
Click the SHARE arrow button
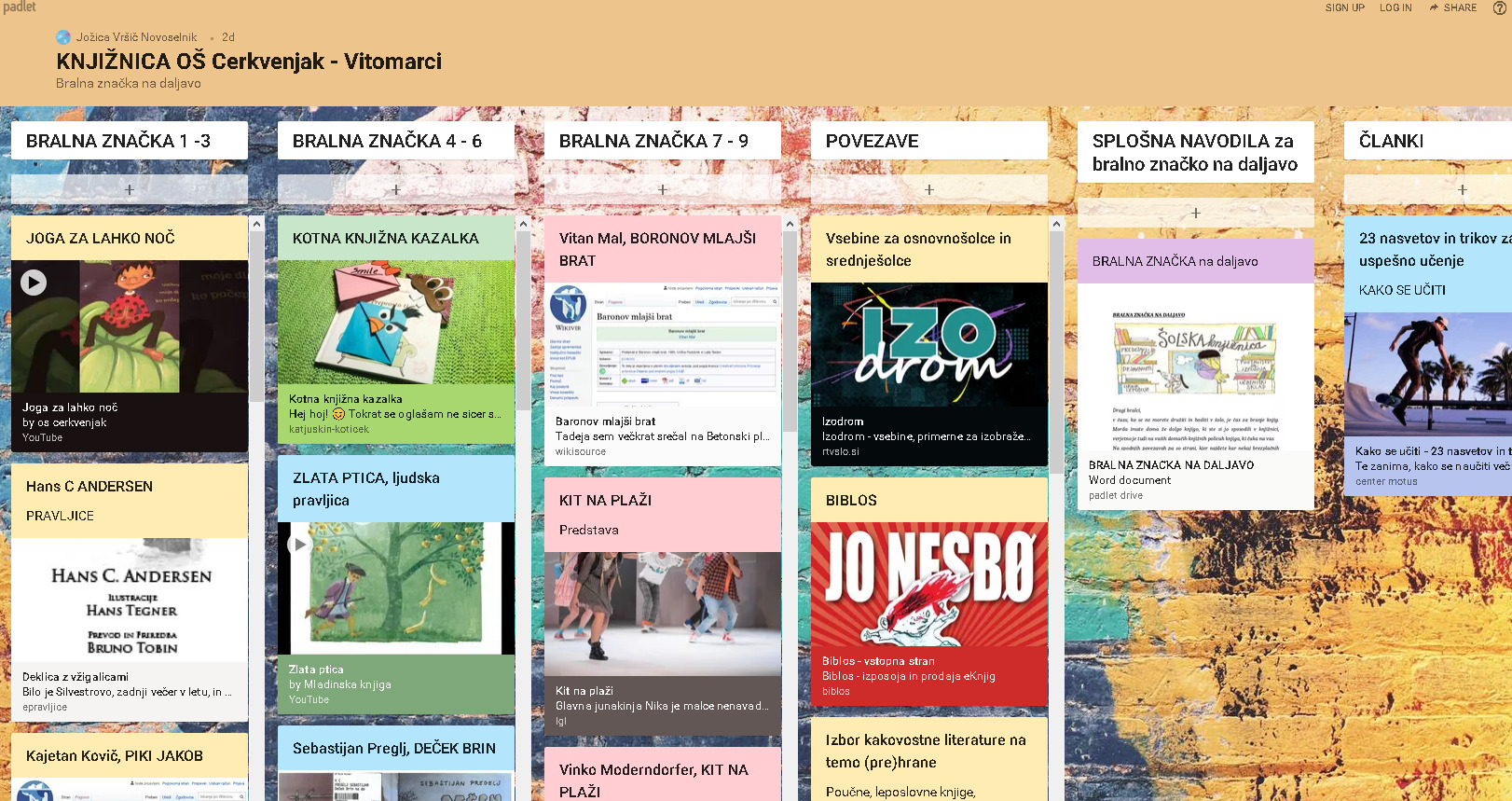1453,7
